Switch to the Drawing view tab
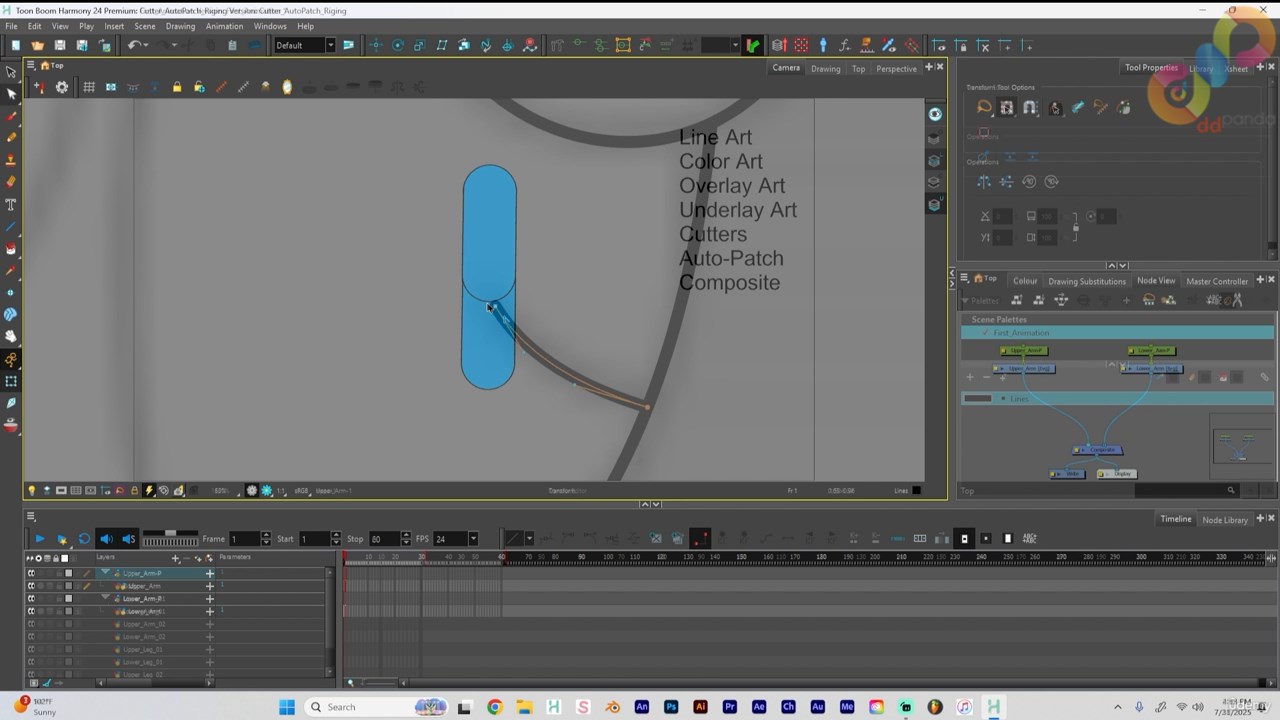This screenshot has height=720, width=1280. (x=825, y=68)
